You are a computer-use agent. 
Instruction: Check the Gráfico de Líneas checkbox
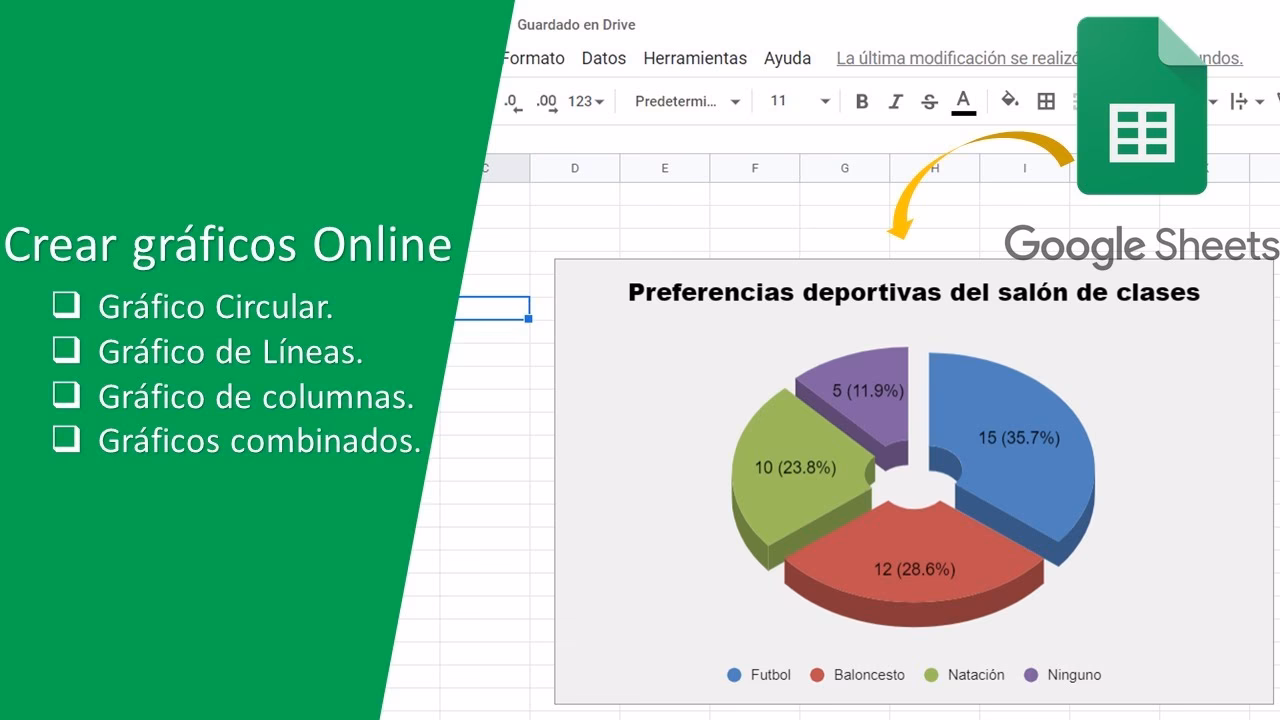[x=66, y=351]
